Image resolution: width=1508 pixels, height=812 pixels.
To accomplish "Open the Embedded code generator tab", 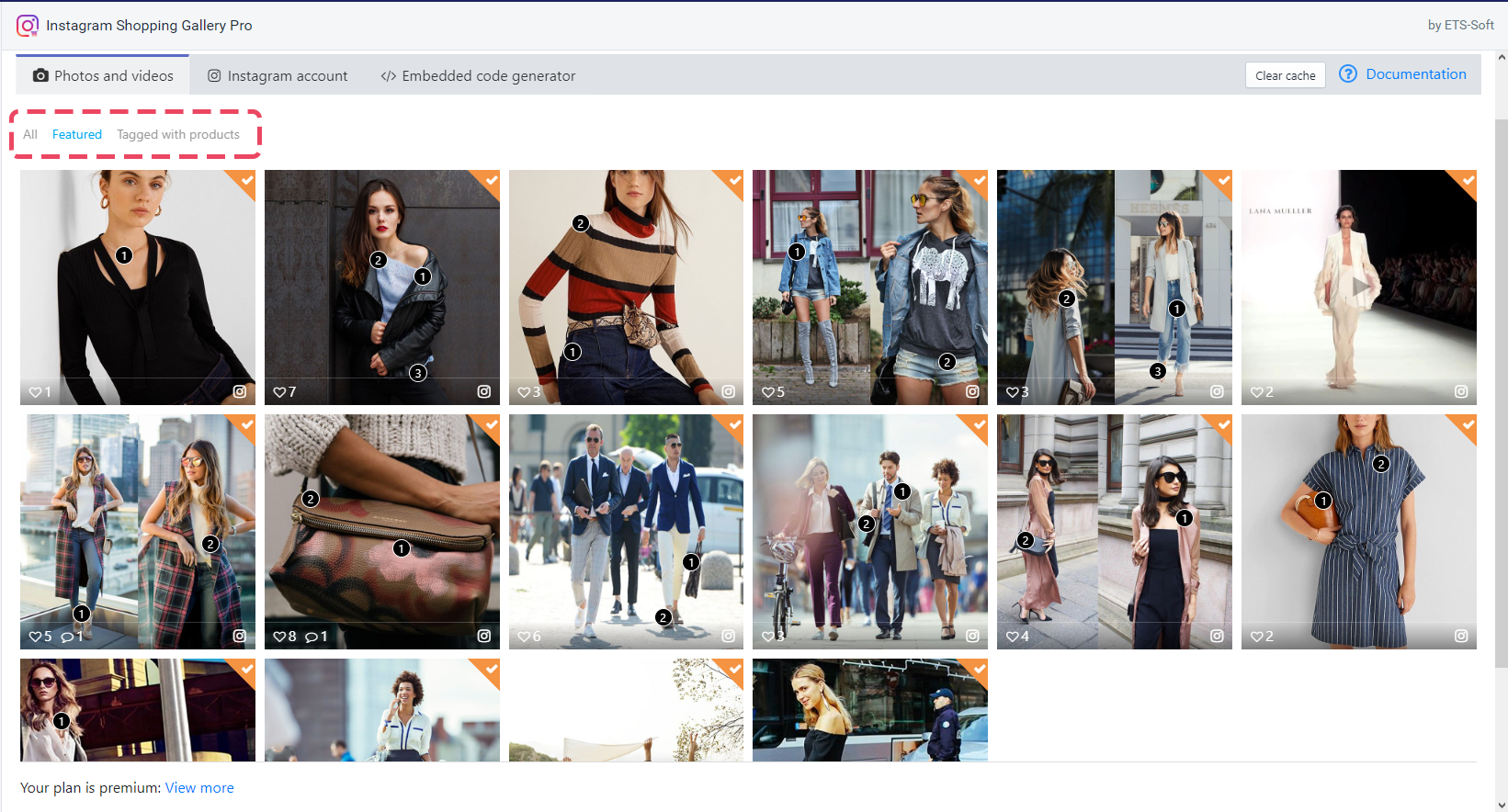I will (x=478, y=75).
